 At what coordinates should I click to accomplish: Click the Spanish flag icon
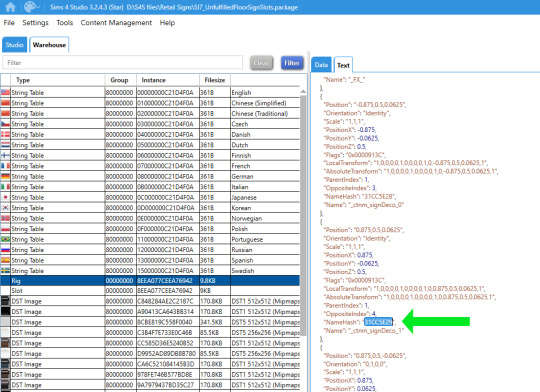coord(5,260)
